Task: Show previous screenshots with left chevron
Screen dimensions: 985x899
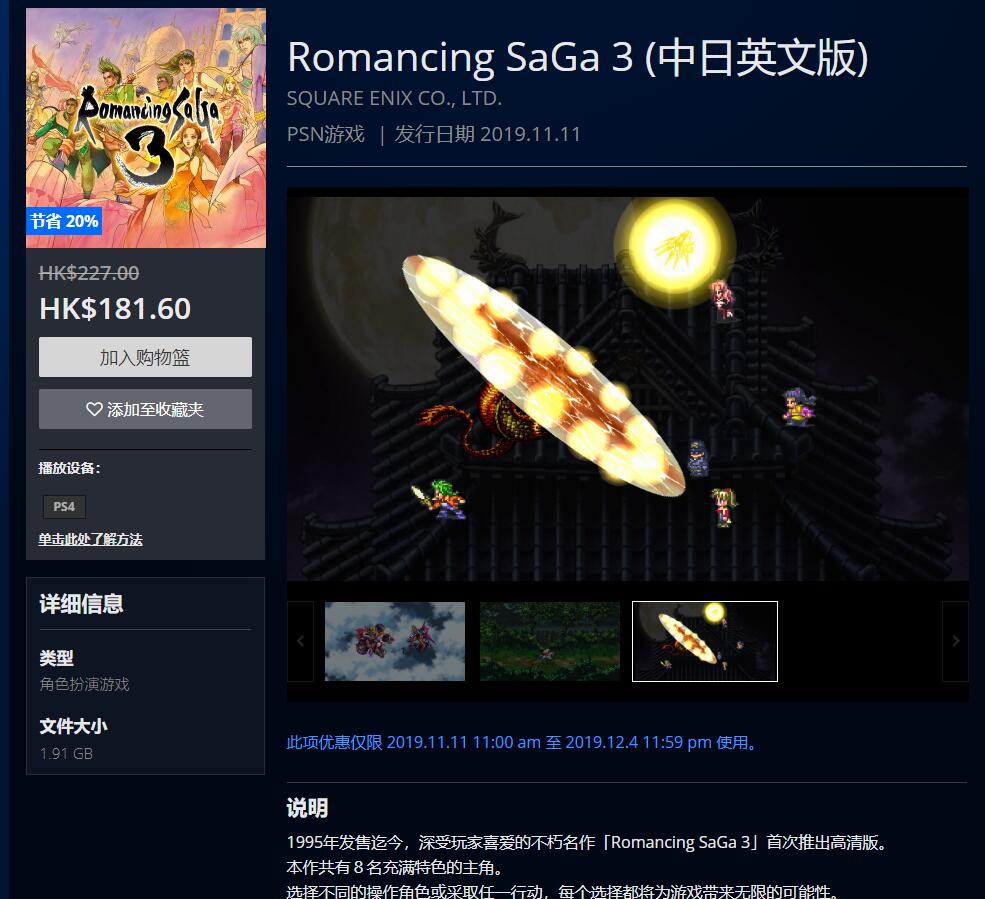Action: coord(300,641)
